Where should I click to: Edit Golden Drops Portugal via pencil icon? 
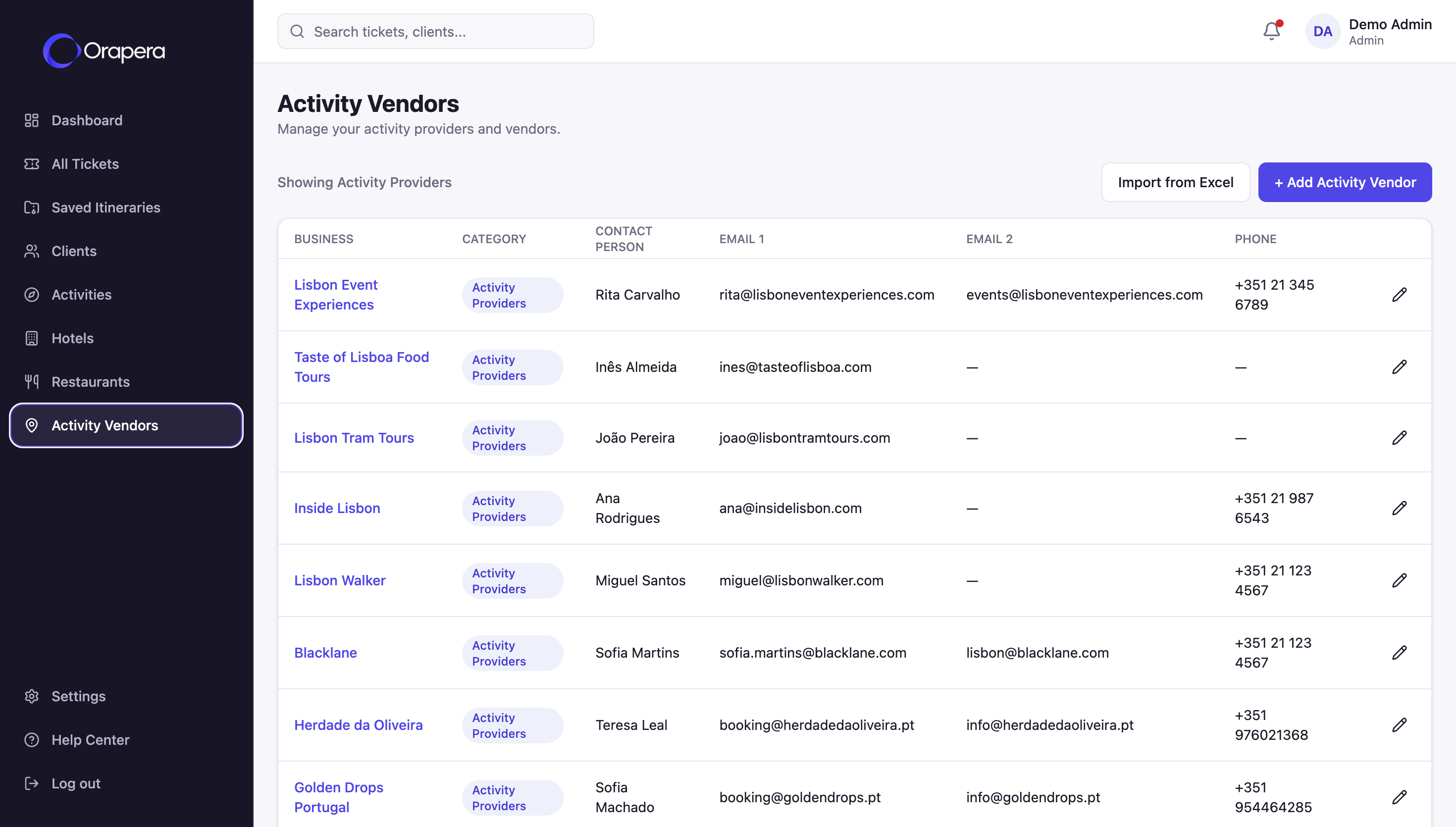point(1399,797)
